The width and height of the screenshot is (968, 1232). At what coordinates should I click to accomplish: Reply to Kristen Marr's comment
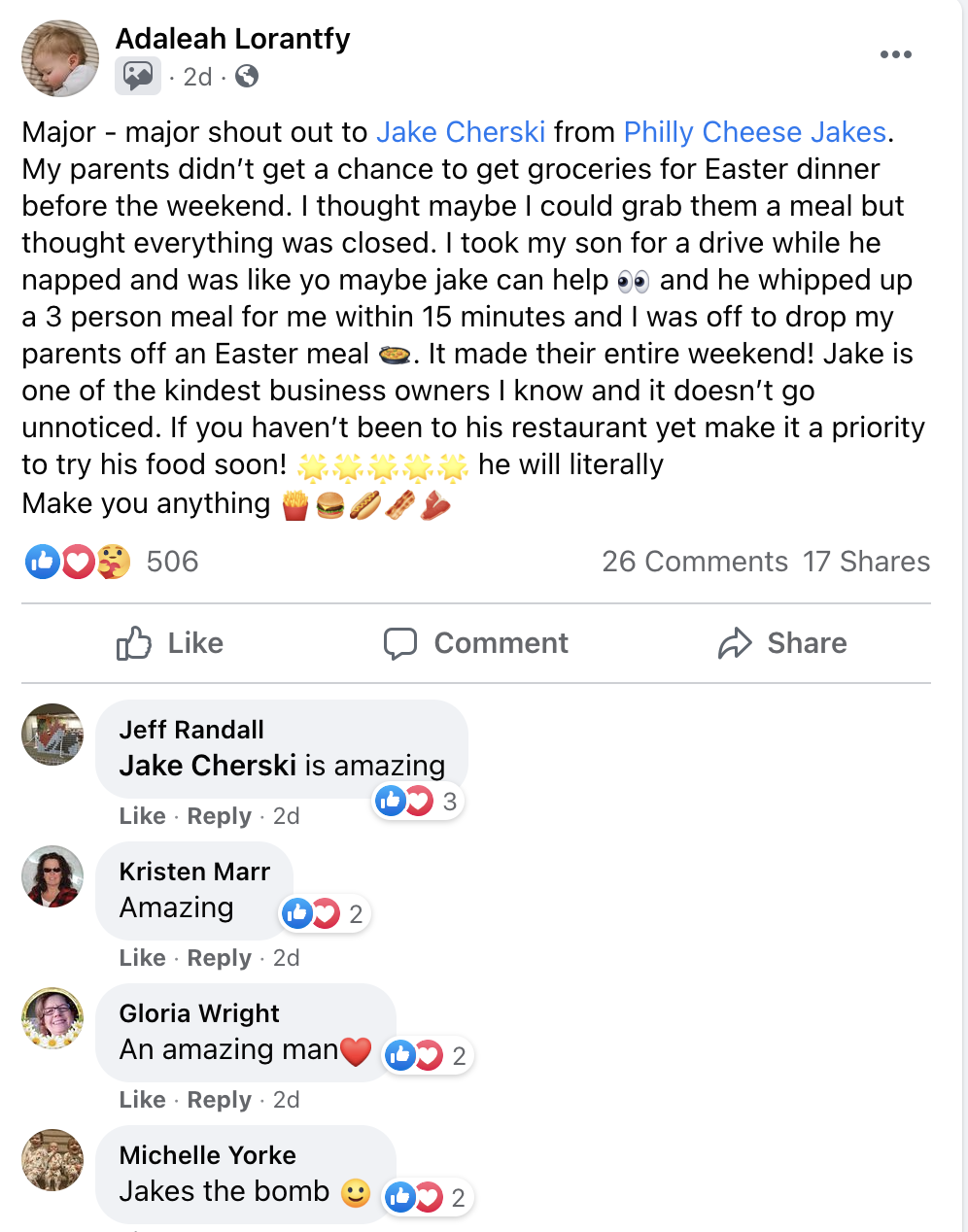coord(220,958)
